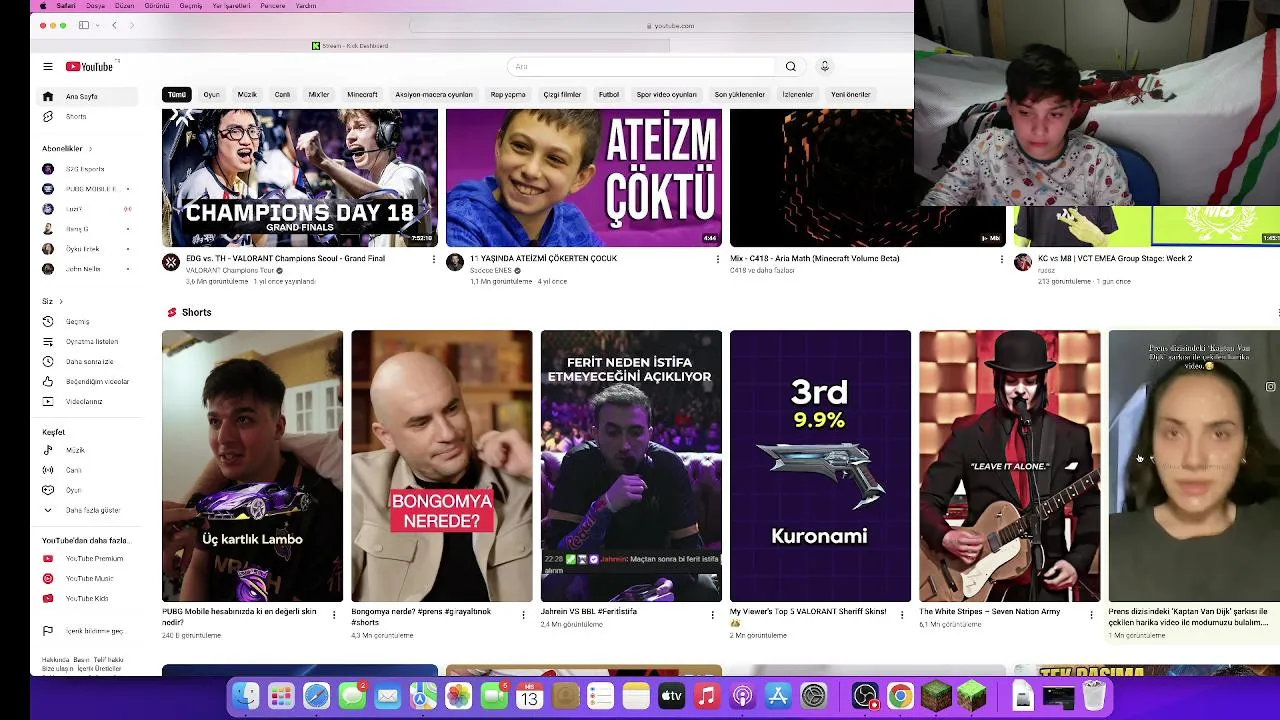
Task: Select the Tümü filter chip
Action: [x=177, y=95]
